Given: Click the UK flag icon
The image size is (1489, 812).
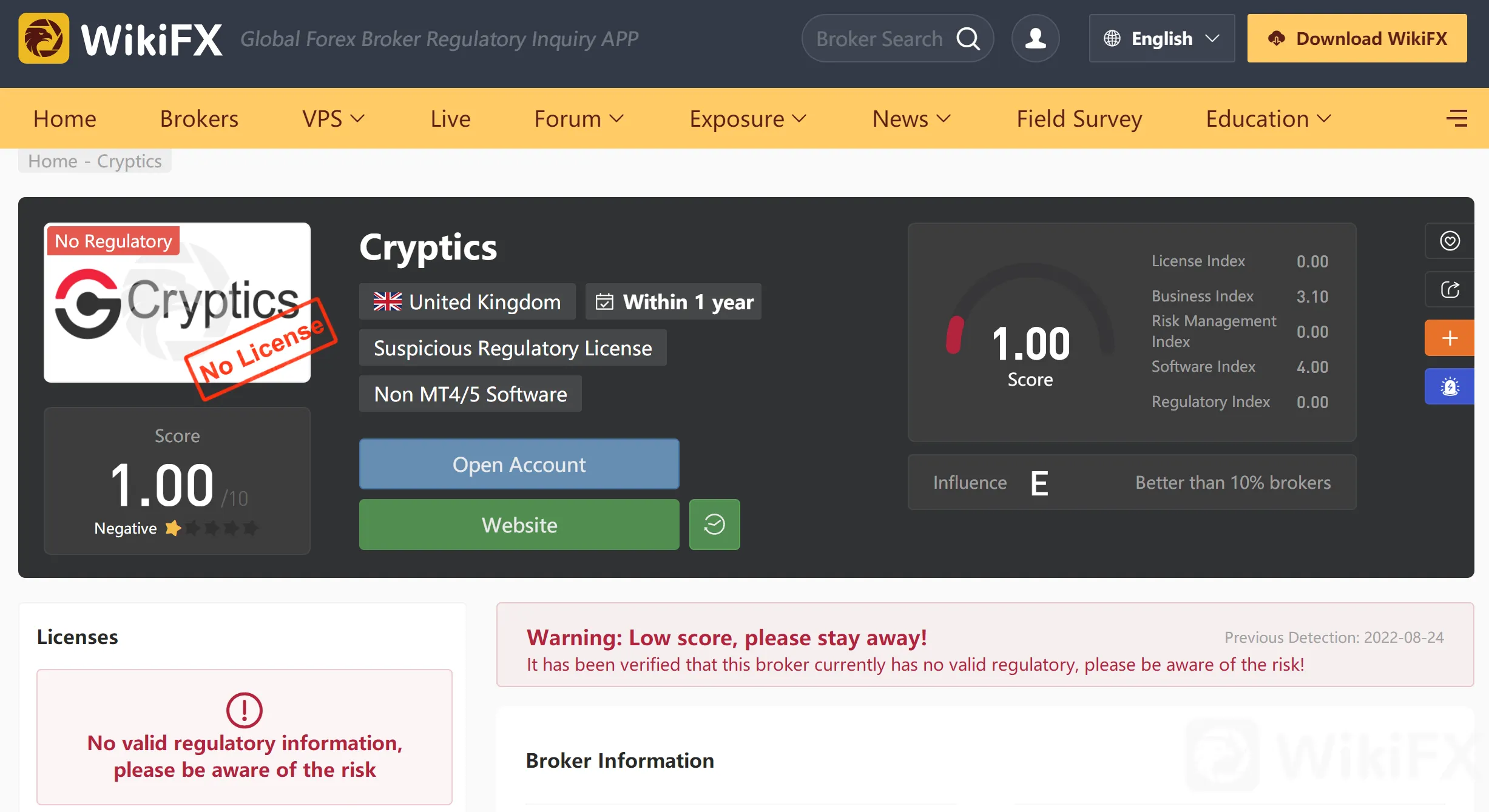Looking at the screenshot, I should (387, 301).
